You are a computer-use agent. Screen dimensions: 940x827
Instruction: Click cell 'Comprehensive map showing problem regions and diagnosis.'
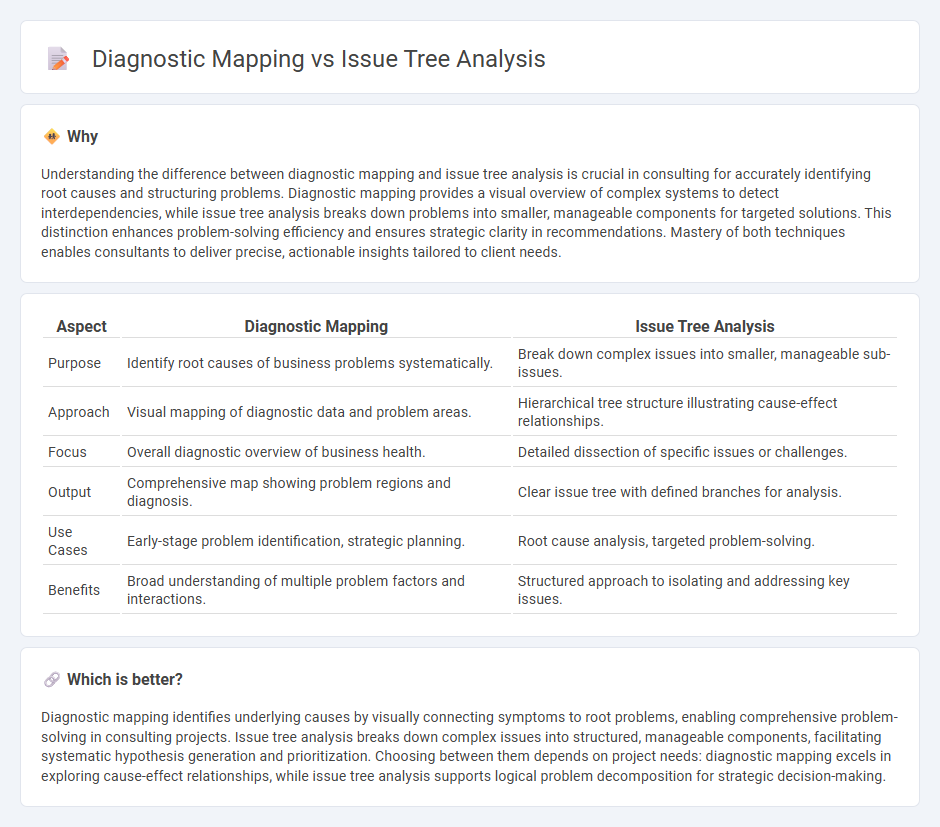pyautogui.click(x=316, y=492)
